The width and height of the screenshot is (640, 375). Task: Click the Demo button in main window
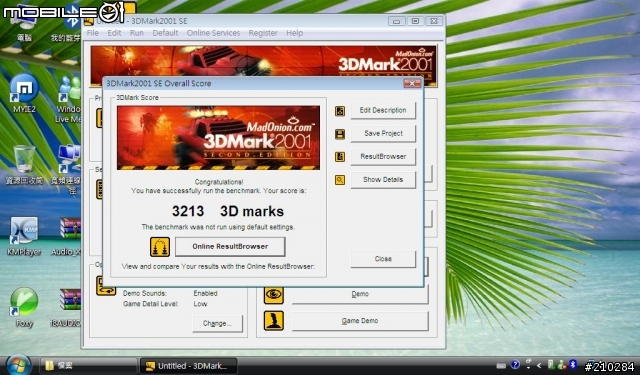[x=360, y=294]
